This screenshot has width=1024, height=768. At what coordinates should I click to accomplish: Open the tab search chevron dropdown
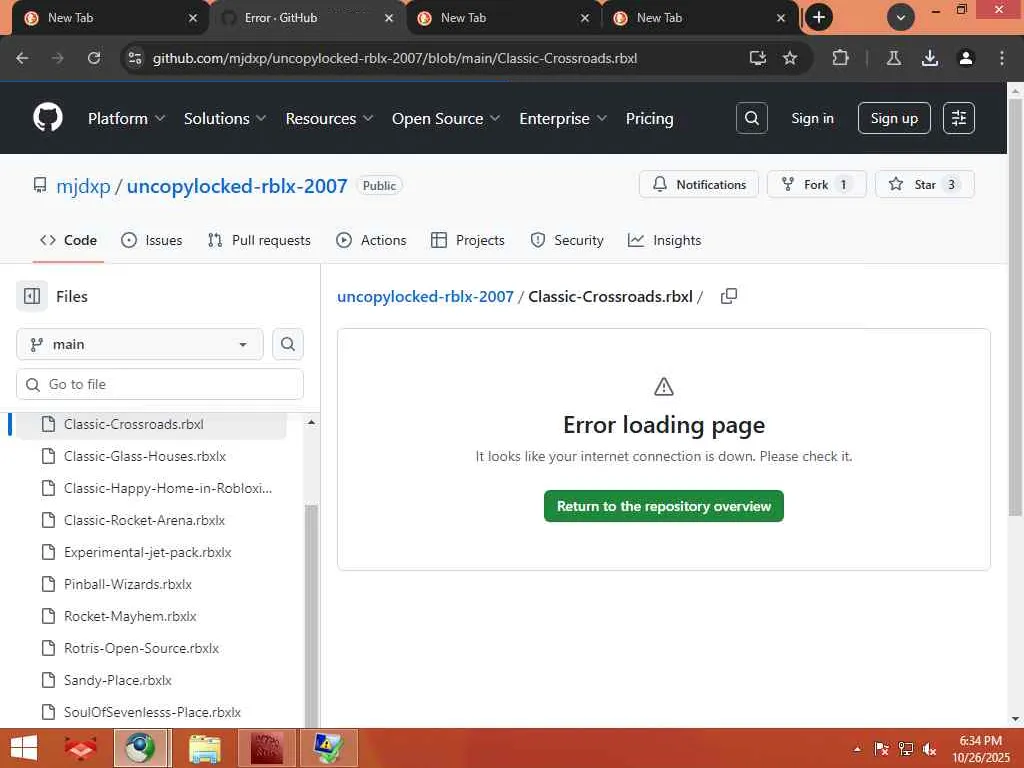click(901, 18)
